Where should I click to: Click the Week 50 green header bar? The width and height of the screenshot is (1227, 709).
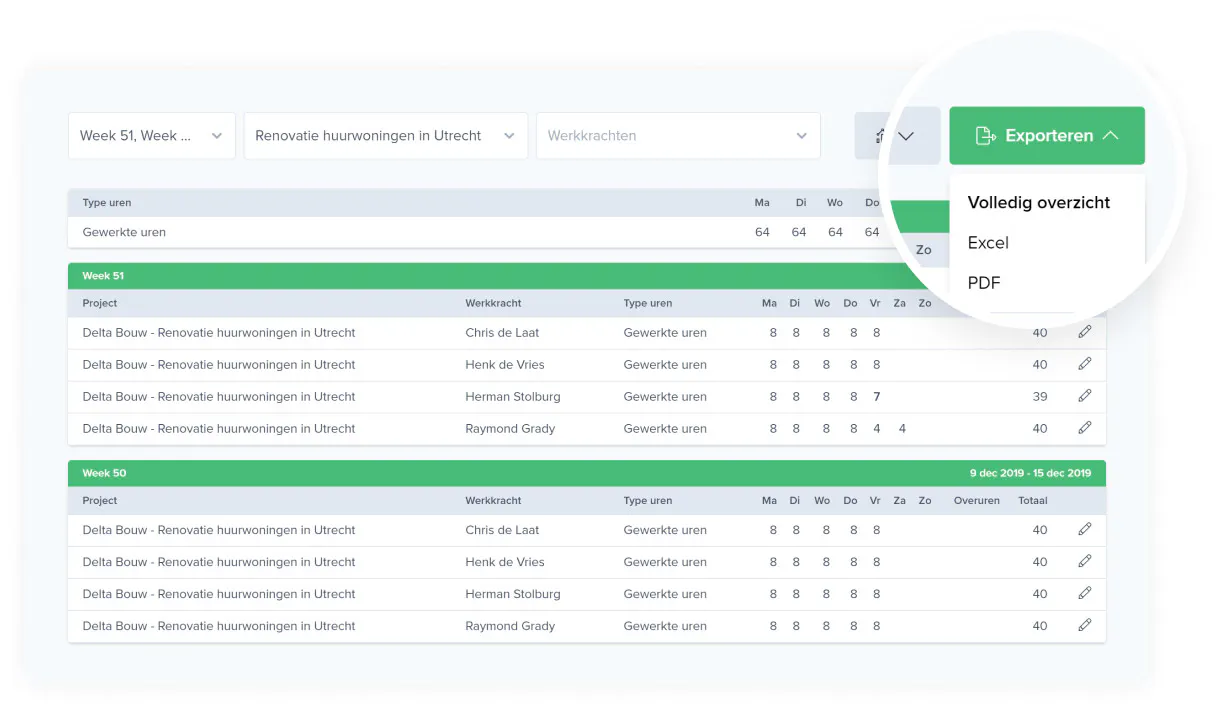pos(587,473)
